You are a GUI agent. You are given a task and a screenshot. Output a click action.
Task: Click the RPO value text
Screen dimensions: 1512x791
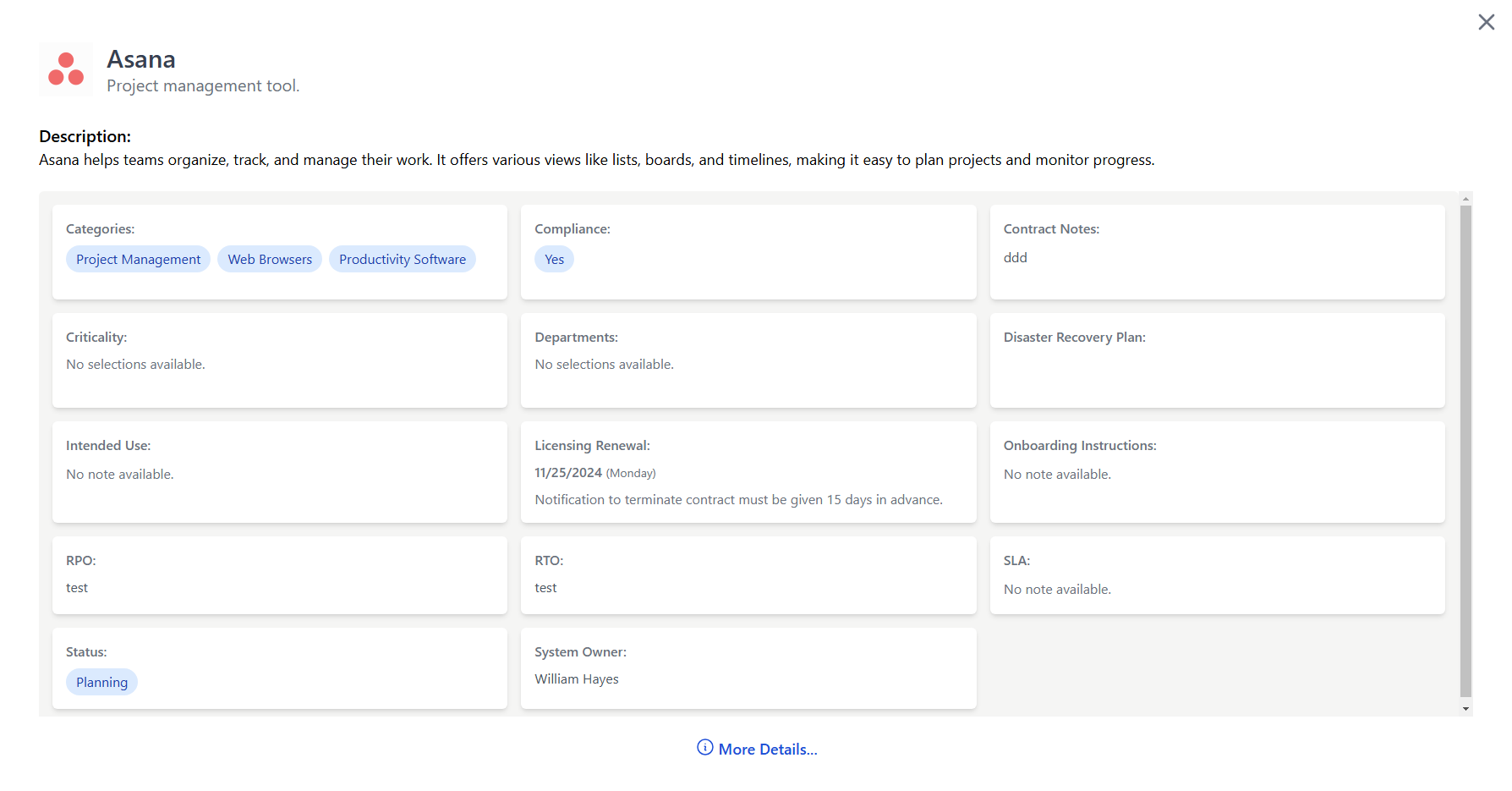tap(77, 588)
